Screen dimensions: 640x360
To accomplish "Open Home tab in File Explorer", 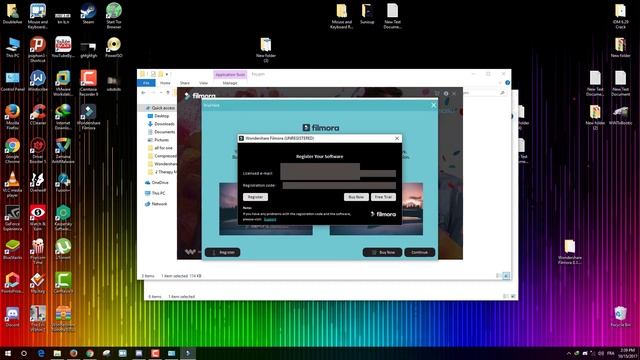I will pos(165,83).
